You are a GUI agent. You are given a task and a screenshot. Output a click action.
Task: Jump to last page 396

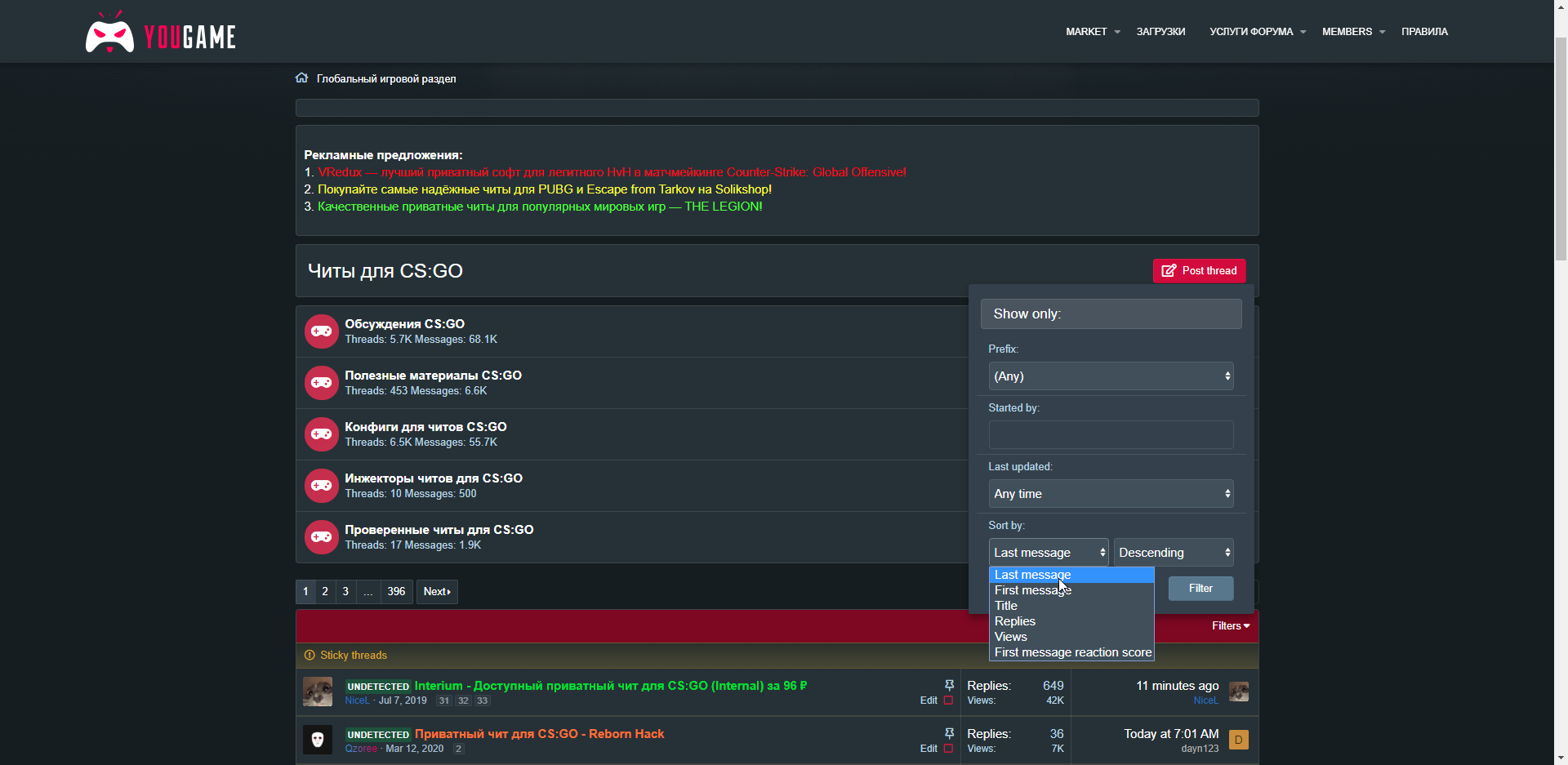point(396,592)
